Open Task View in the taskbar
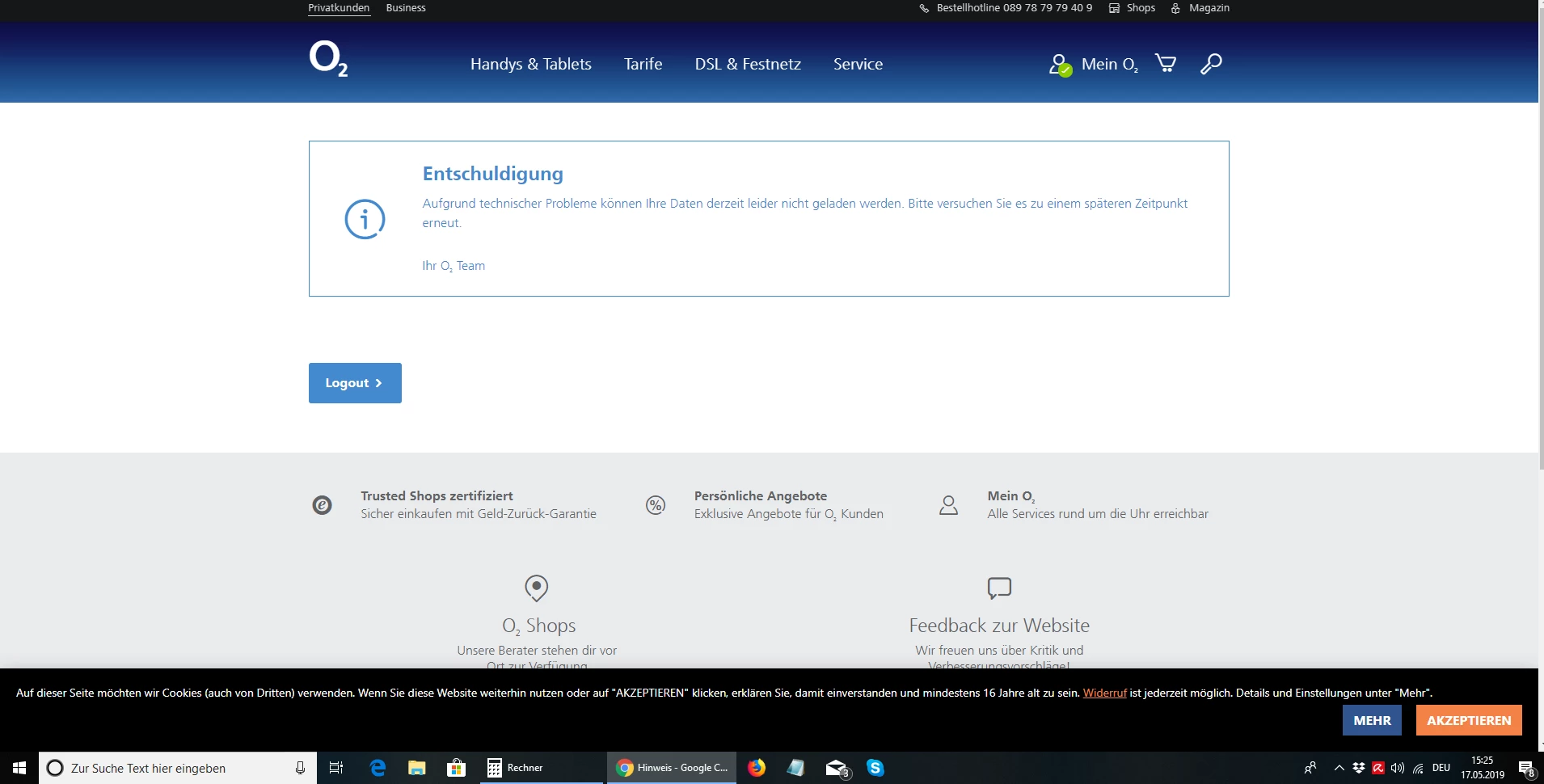 point(336,768)
